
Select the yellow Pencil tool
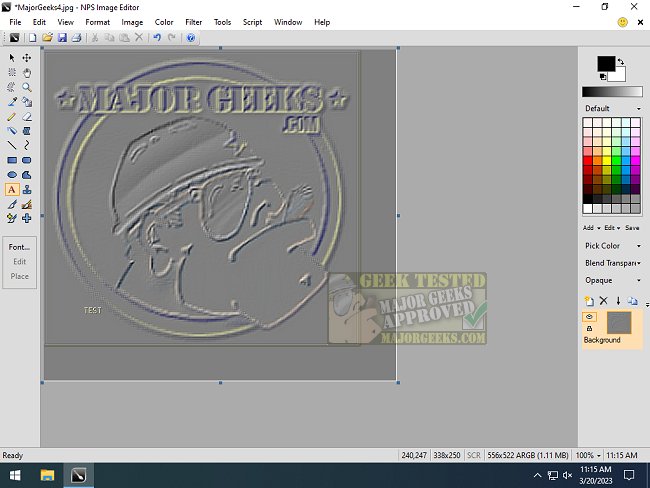pyautogui.click(x=12, y=117)
